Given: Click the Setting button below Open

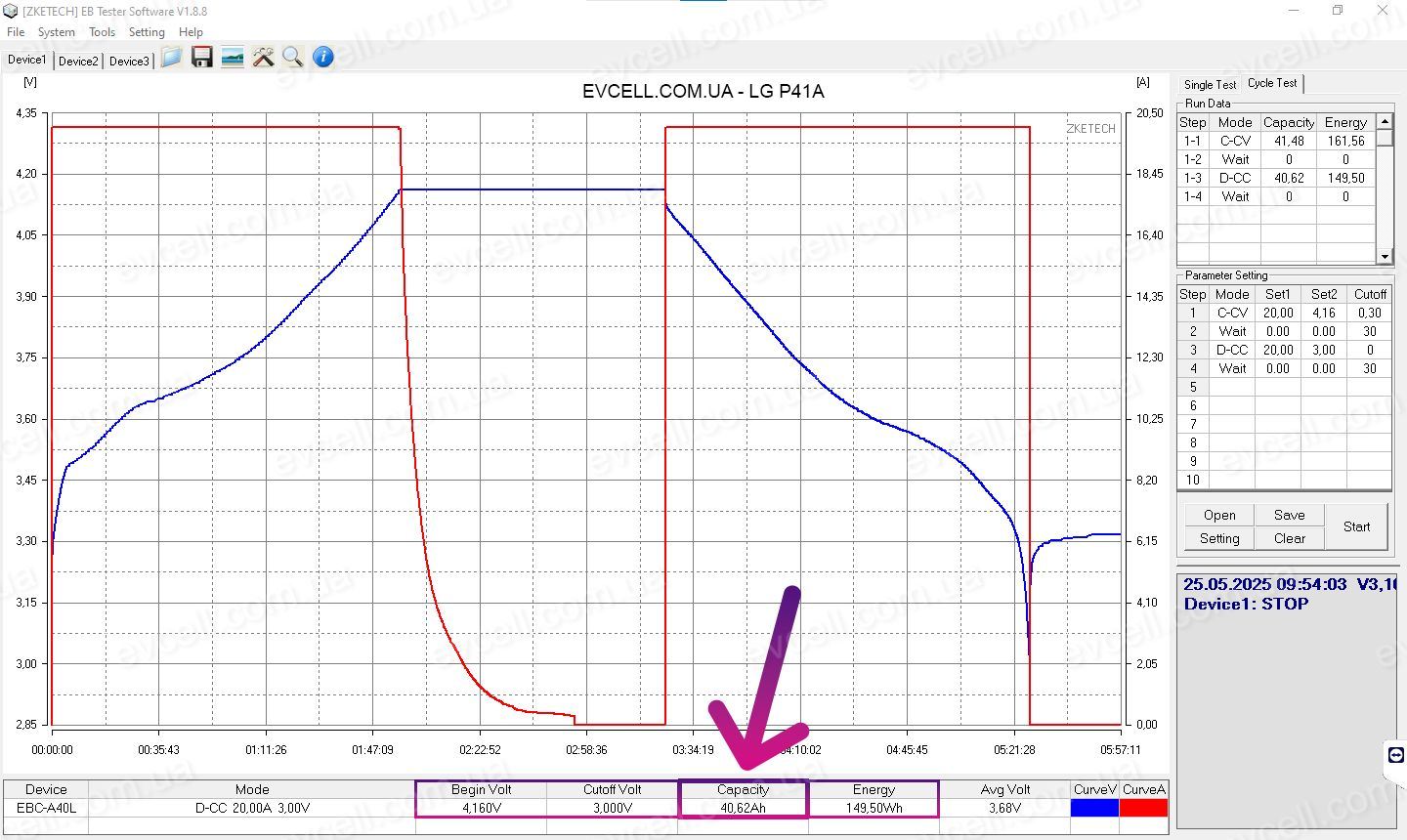Looking at the screenshot, I should 1219,538.
